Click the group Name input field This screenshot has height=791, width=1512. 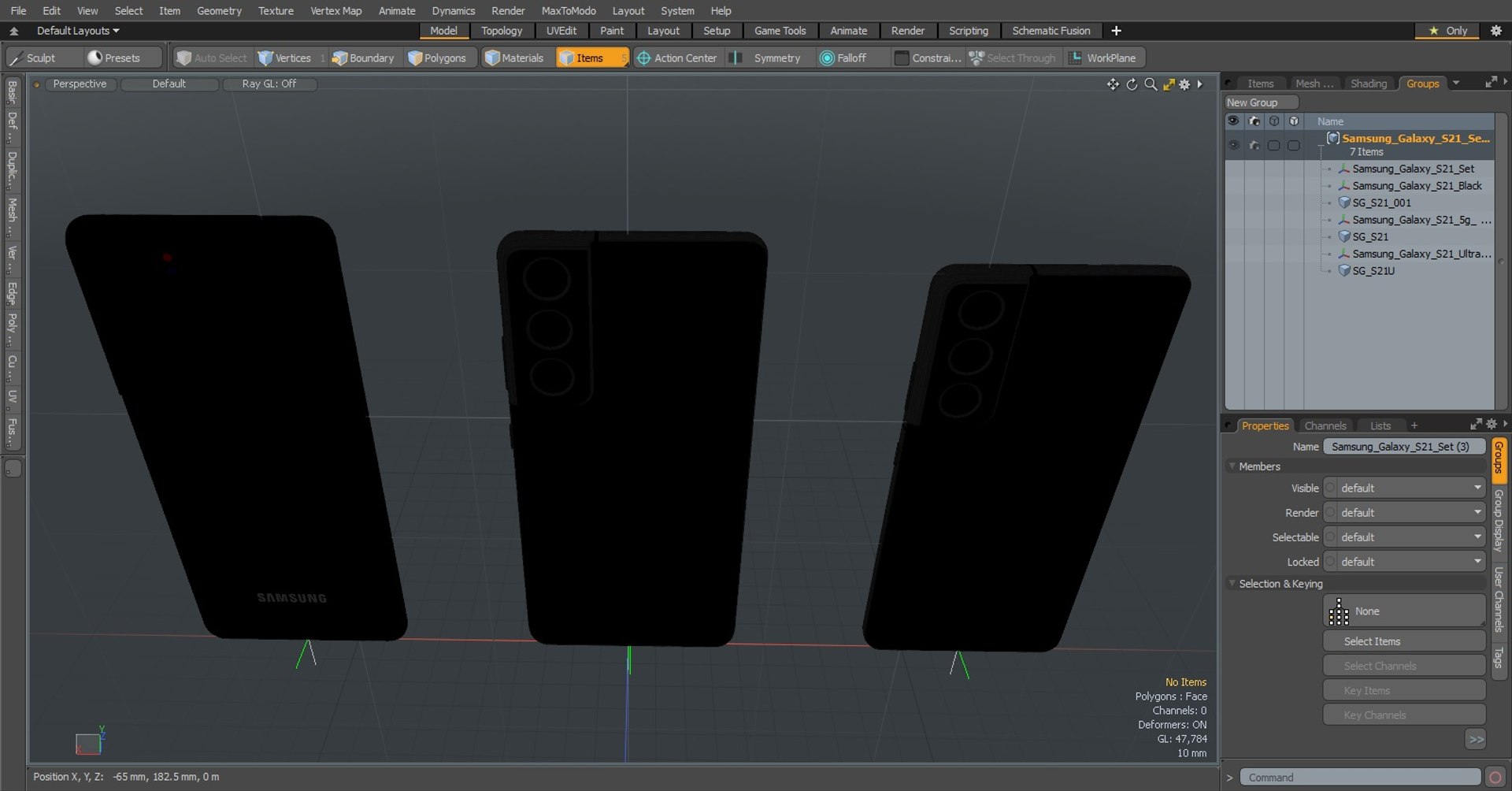1404,447
